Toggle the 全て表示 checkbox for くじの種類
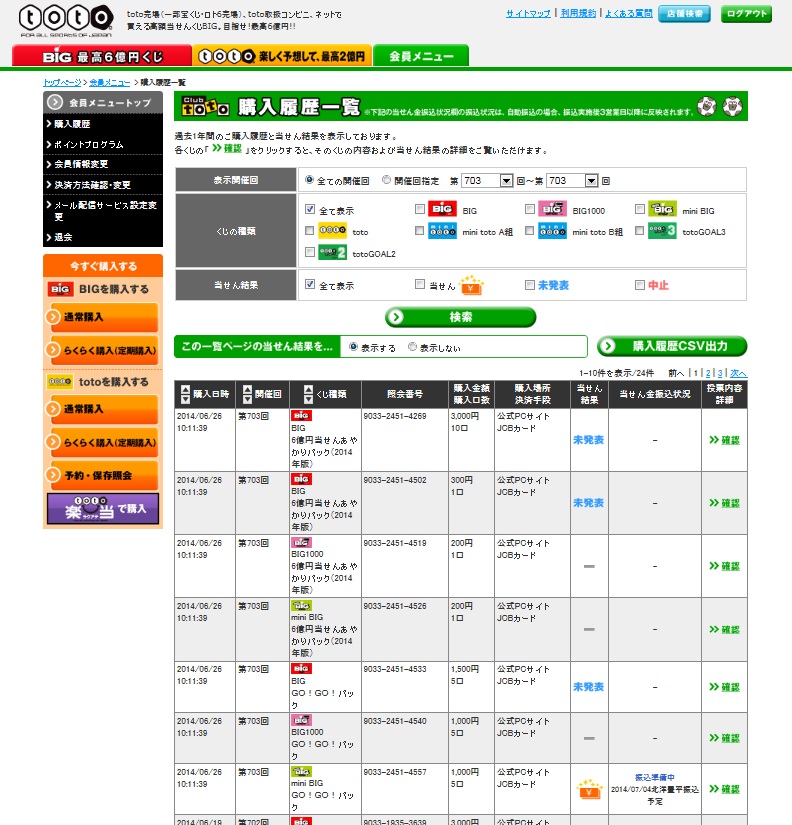The image size is (792, 825). coord(310,209)
